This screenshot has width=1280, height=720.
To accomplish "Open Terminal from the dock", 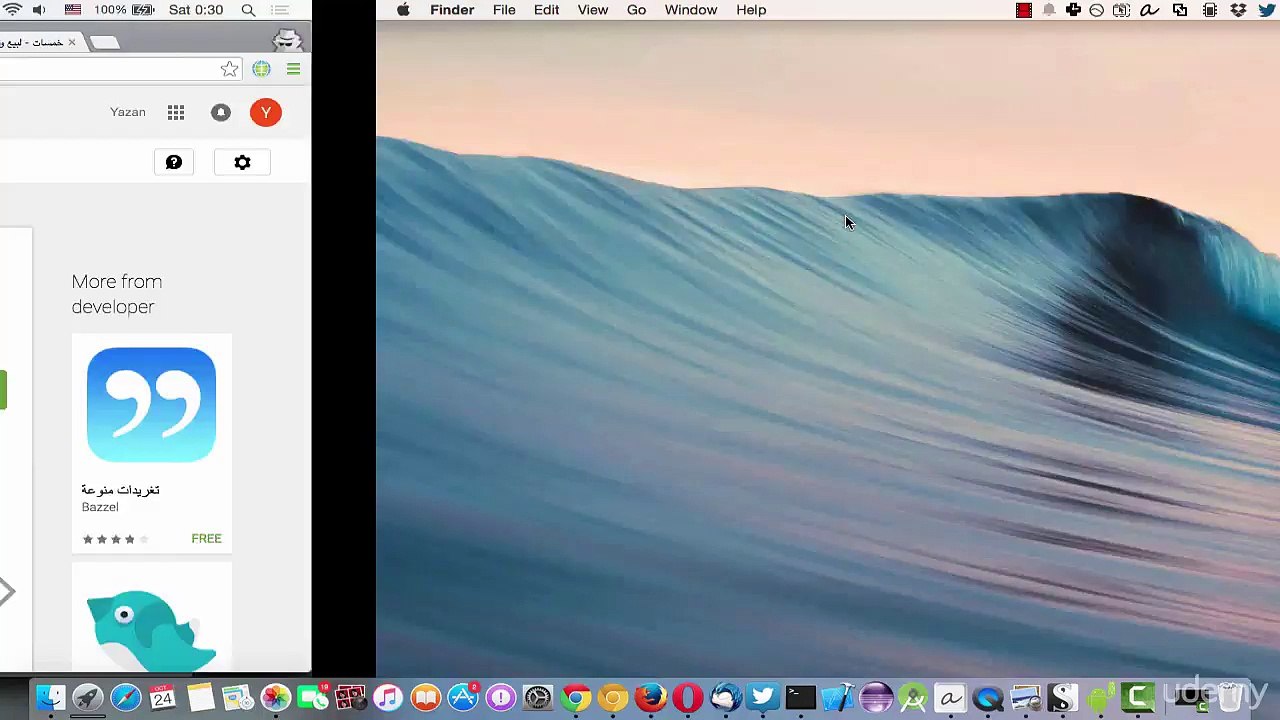I will (x=800, y=697).
